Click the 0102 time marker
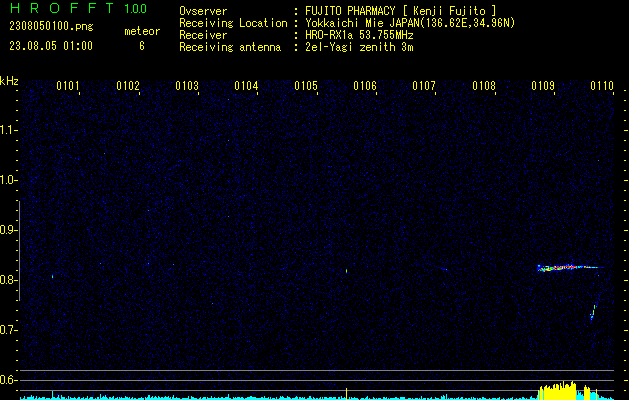This screenshot has height=400, width=629. 128,86
